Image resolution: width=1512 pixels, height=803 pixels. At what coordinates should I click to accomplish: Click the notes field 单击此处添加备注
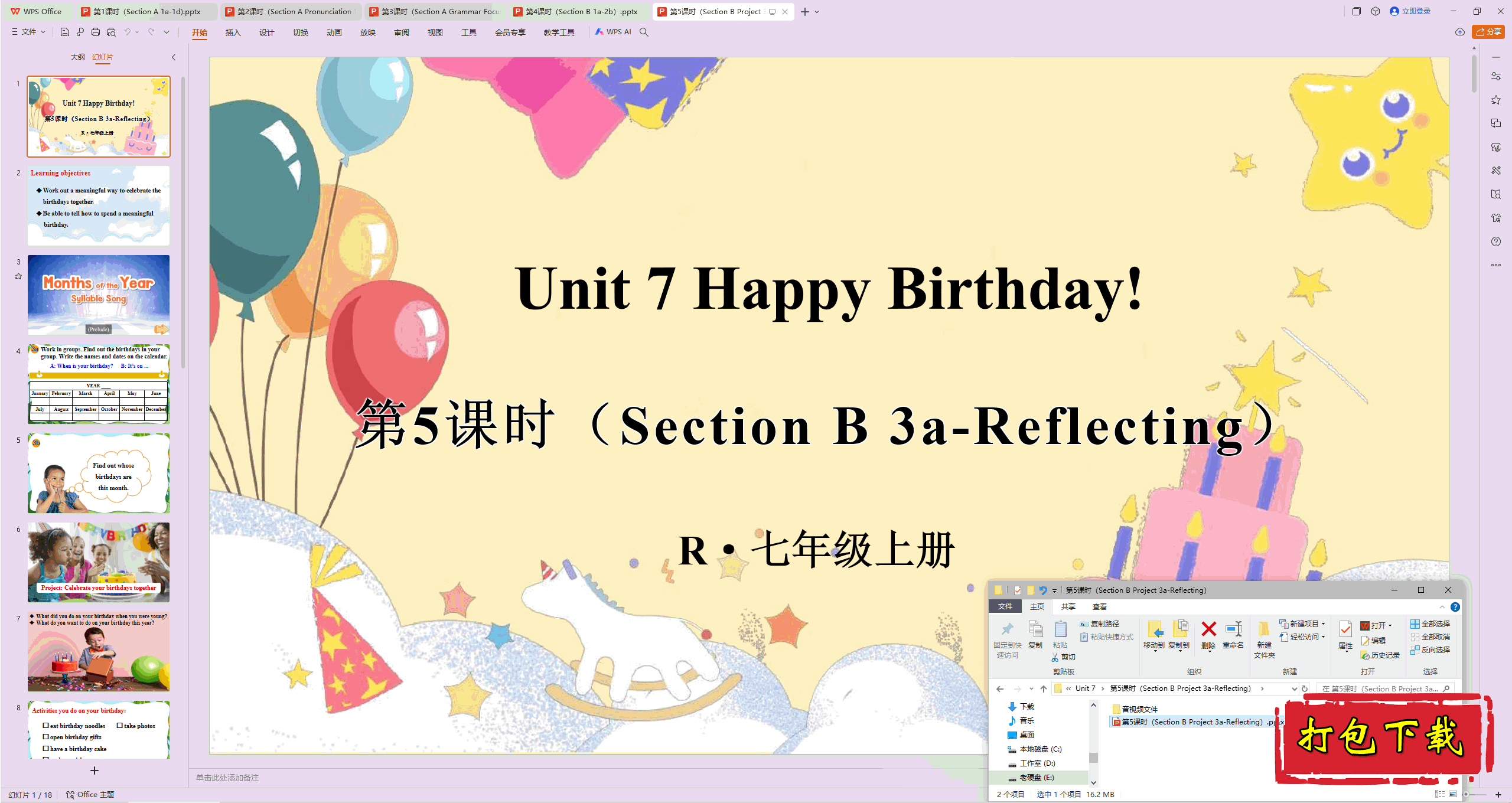point(227,778)
